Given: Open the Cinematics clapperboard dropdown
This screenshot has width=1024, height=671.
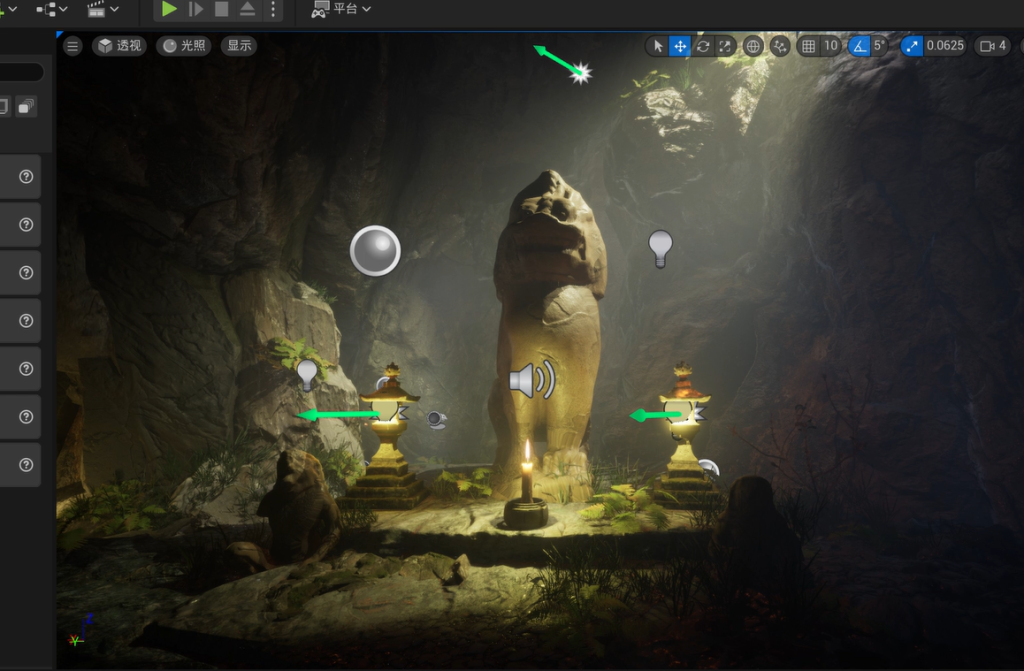Looking at the screenshot, I should 103,9.
